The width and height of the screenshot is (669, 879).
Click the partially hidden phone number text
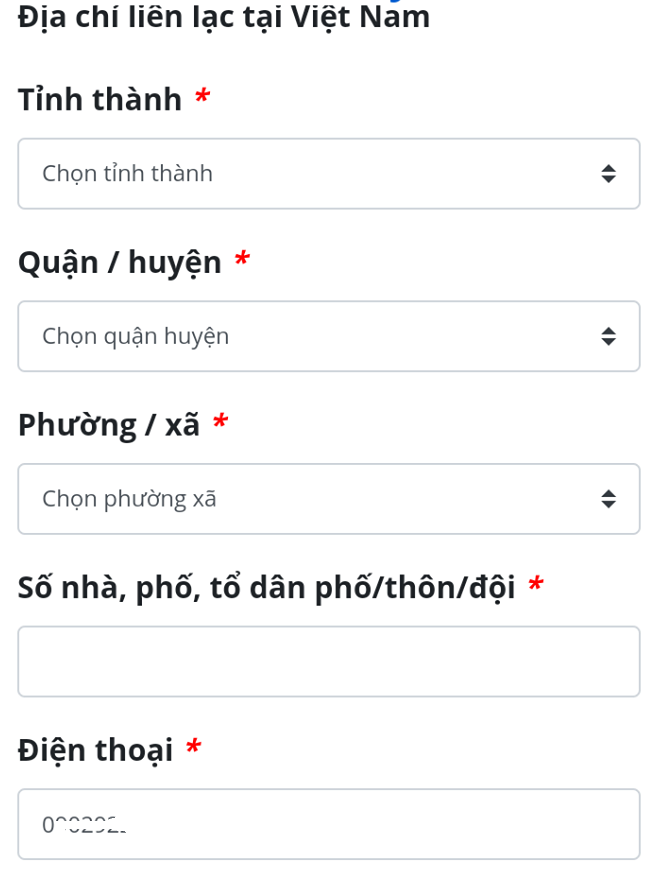pyautogui.click(x=84, y=824)
